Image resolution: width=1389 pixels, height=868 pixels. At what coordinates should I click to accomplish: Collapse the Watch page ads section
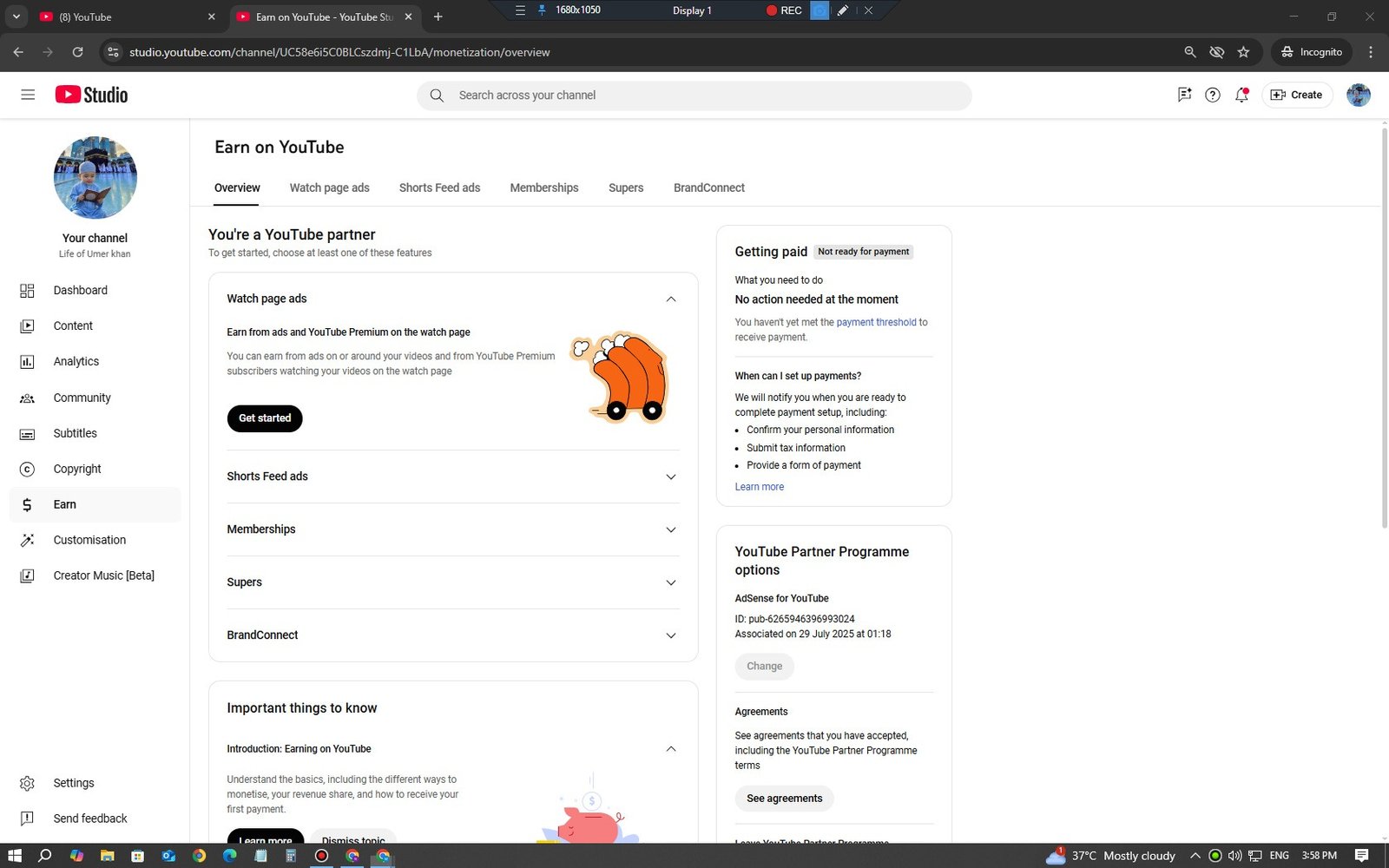(x=670, y=299)
